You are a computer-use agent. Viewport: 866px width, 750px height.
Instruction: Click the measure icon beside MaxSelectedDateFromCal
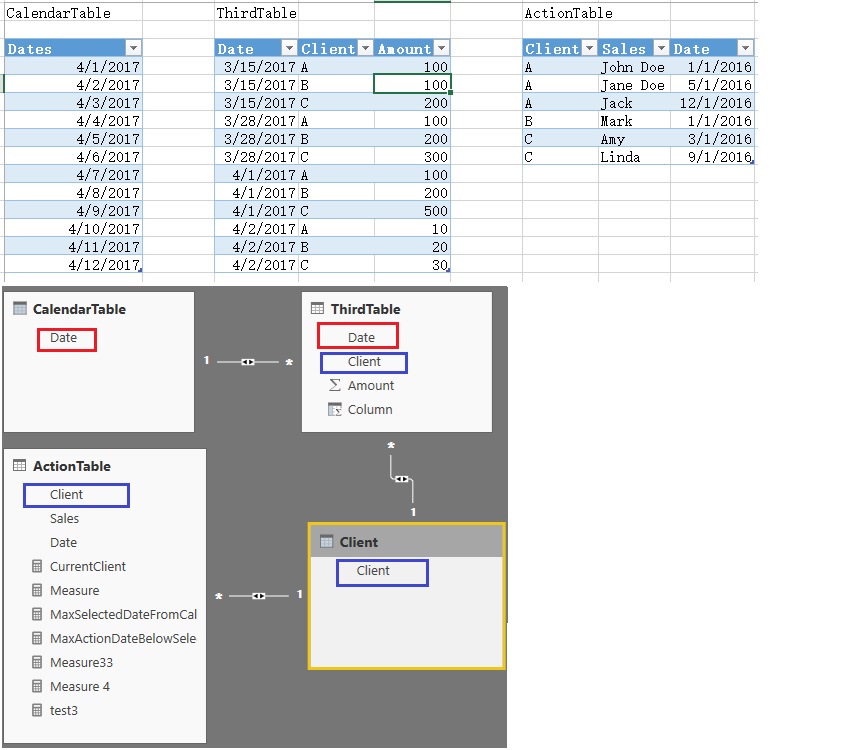pos(37,614)
